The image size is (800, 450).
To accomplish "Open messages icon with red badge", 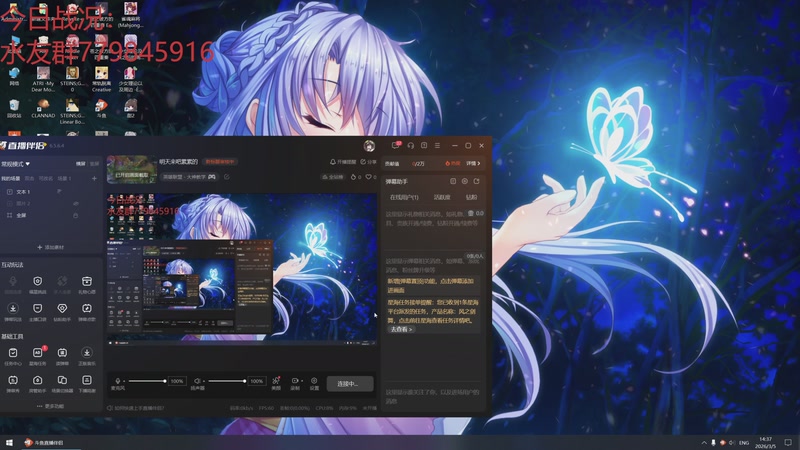I will pyautogui.click(x=396, y=145).
